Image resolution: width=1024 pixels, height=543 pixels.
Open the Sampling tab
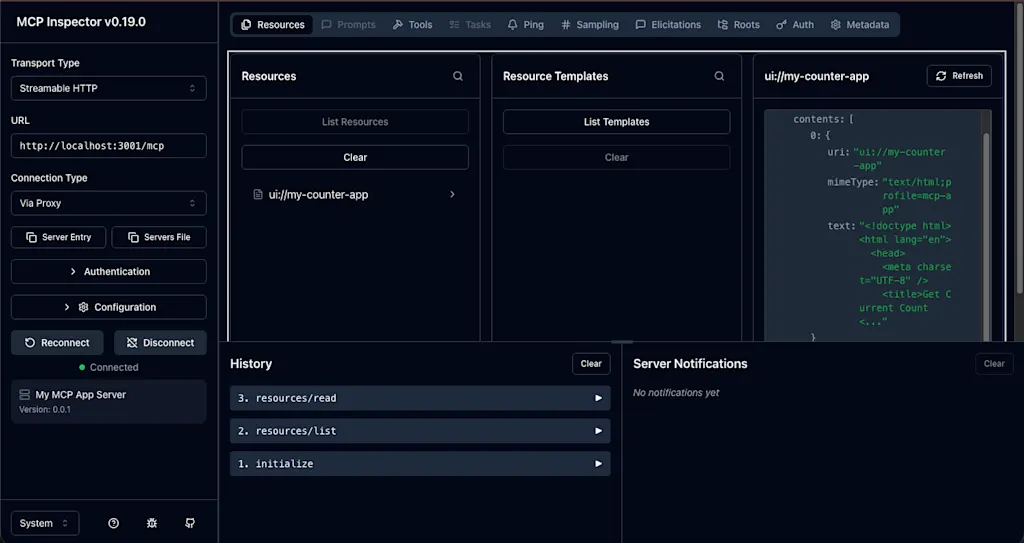click(590, 25)
